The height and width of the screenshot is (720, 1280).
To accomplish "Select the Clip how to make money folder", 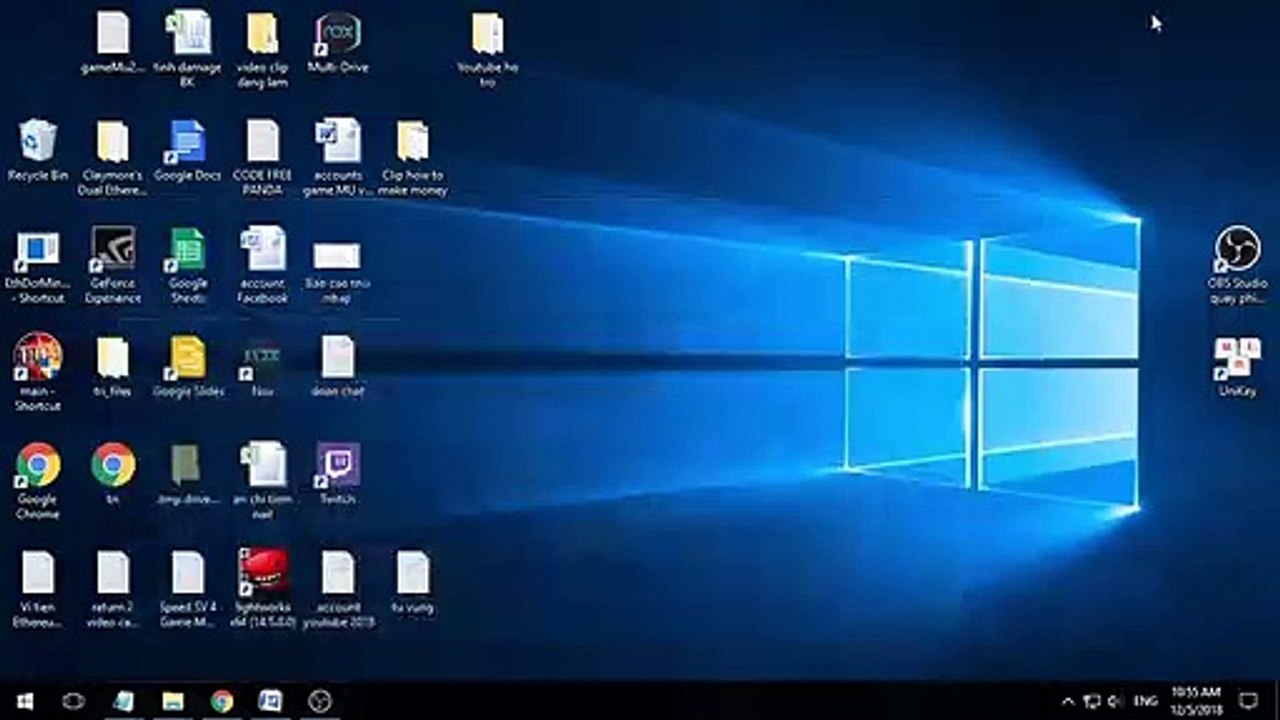I will [413, 141].
